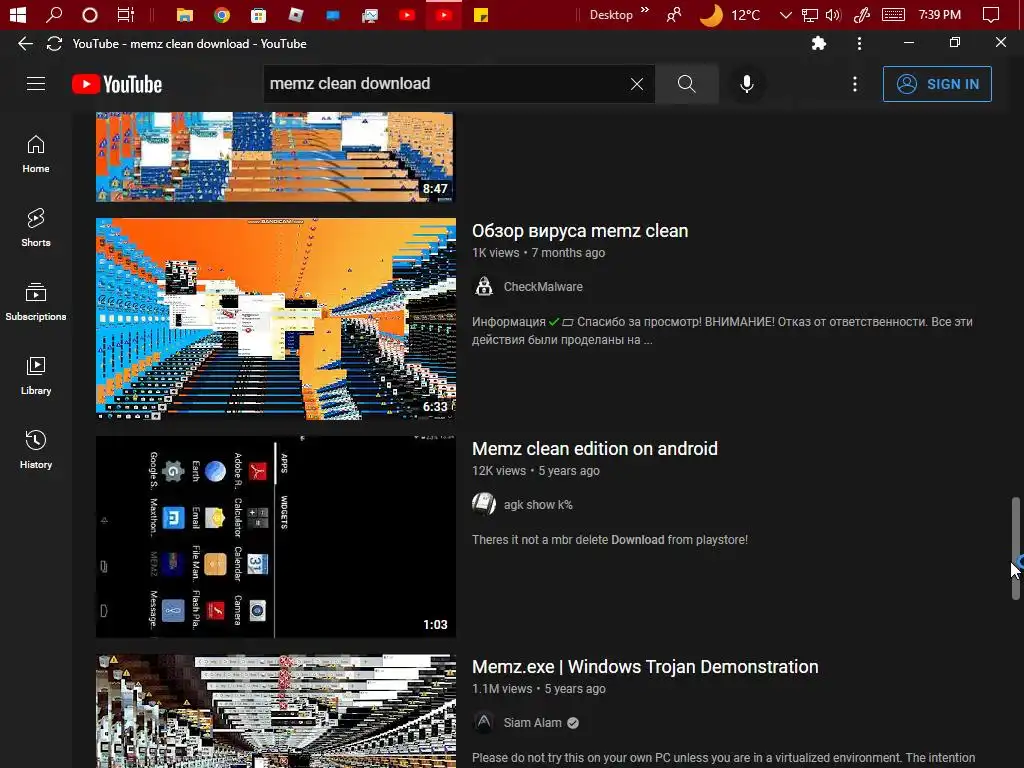Open Home in the sidebar
Viewport: 1024px width, 768px height.
[x=36, y=154]
